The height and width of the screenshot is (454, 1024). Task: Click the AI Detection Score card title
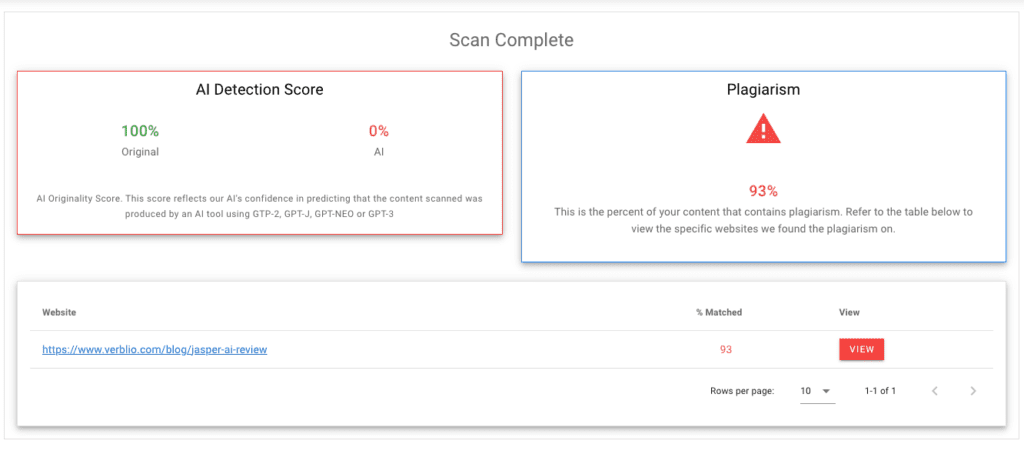pos(259,90)
